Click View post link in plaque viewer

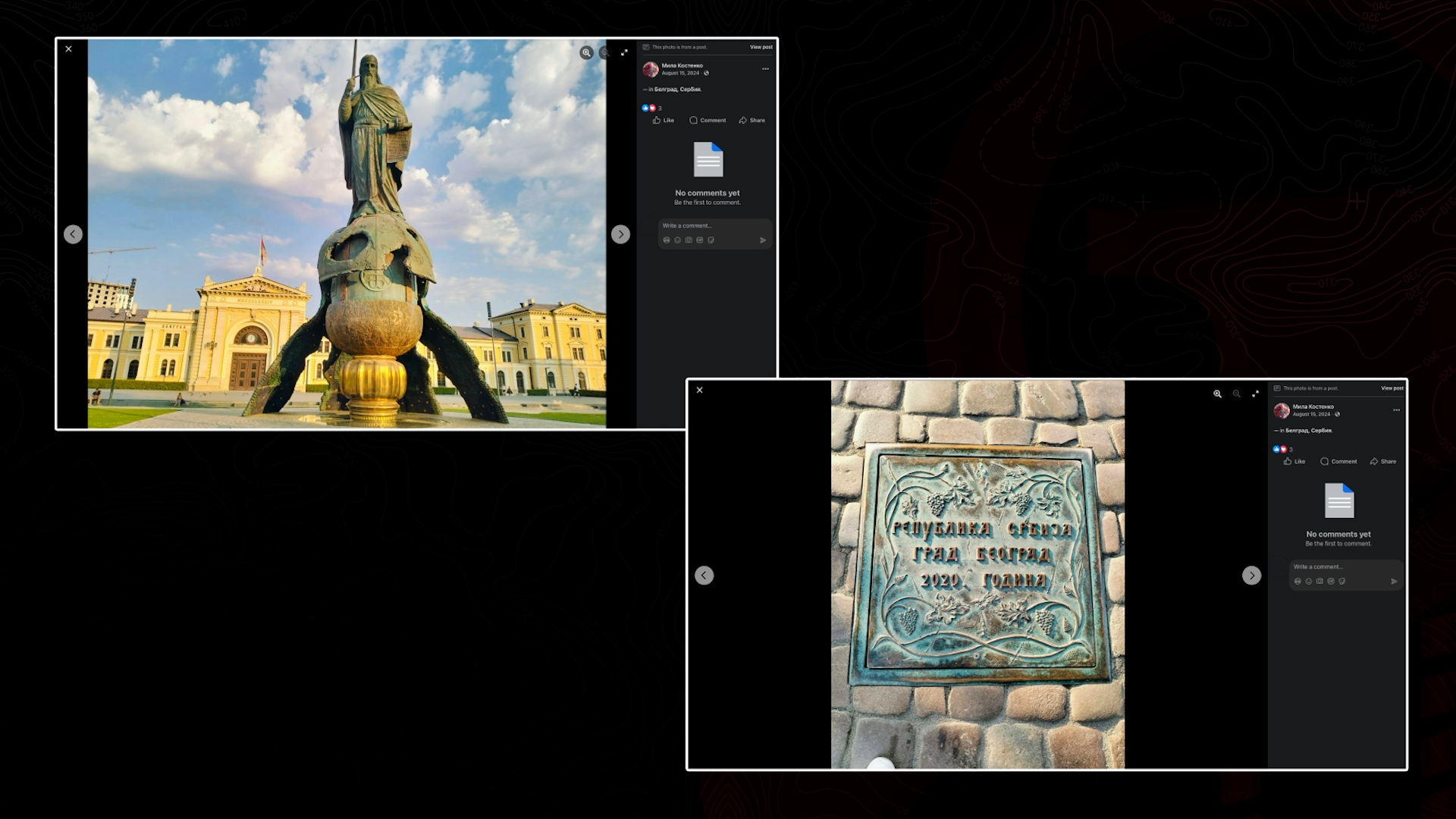pyautogui.click(x=1392, y=388)
